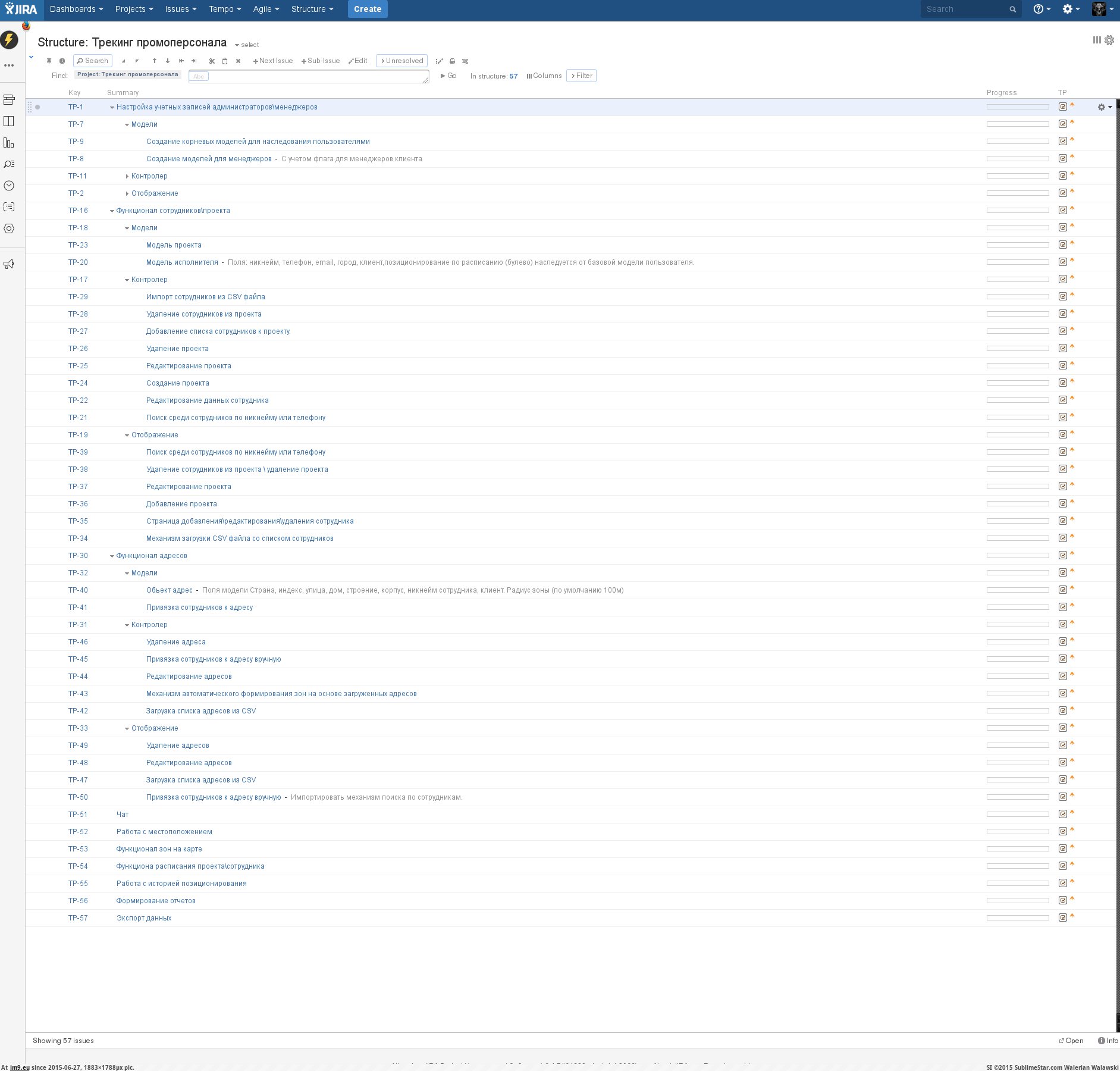Click the megaphone feedback icon in the sidebar
The image size is (1120, 1071).
(x=9, y=264)
